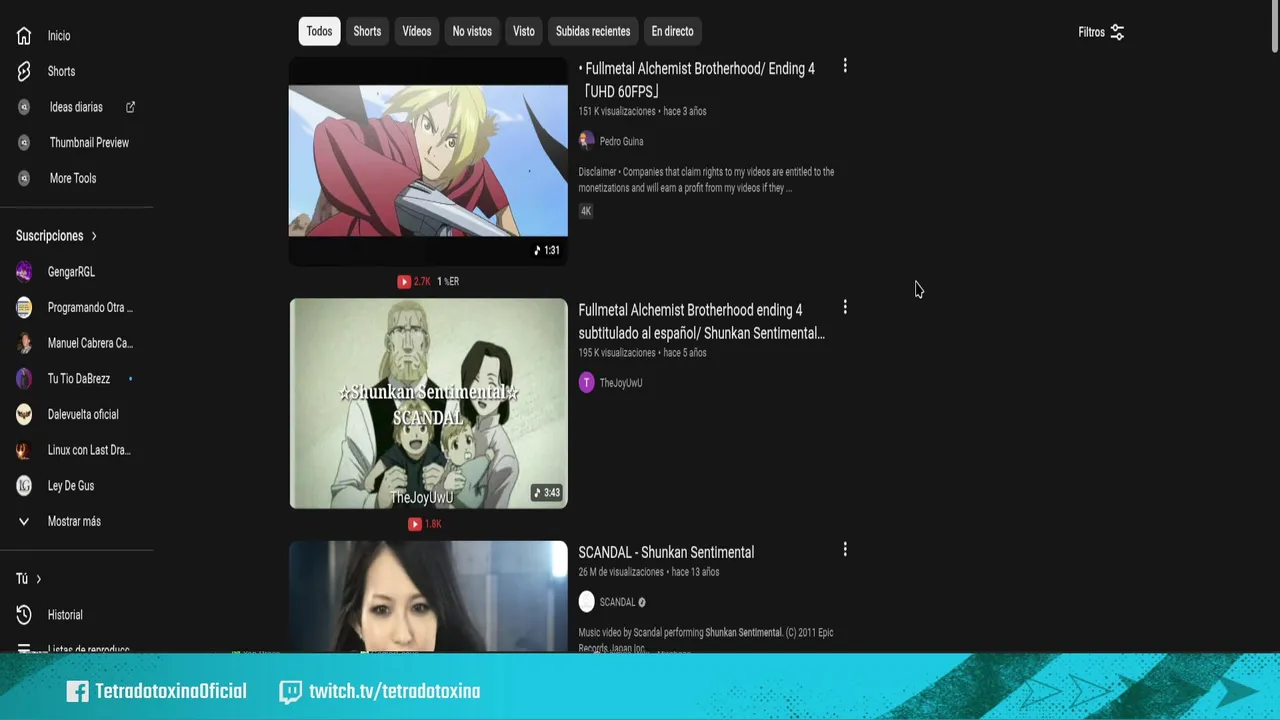Open Fullmetal Alchemist Brotherhood/ Ending 4 UHD title
This screenshot has height=720, width=1280.
pos(697,80)
